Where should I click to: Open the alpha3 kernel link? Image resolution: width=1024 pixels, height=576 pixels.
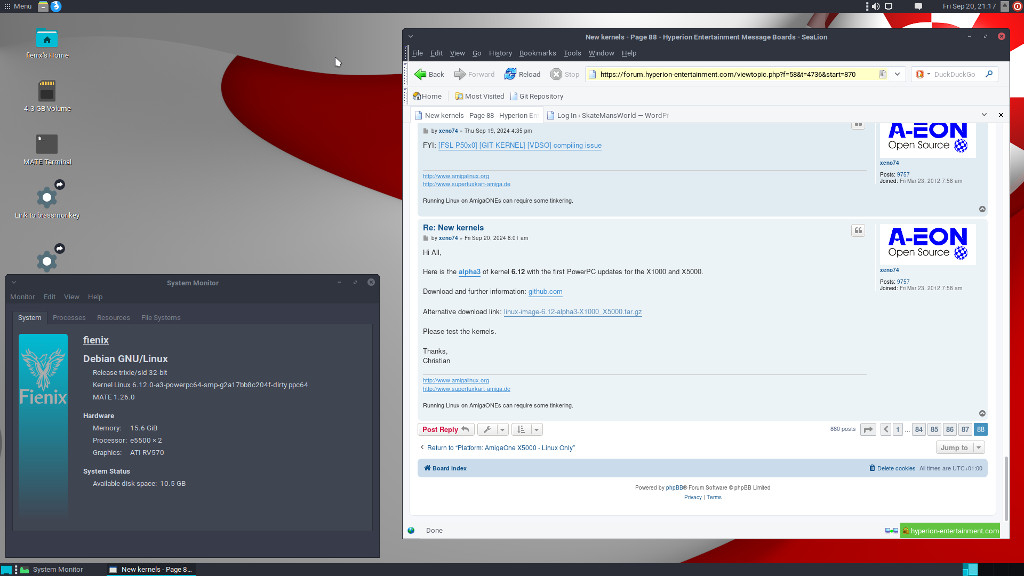click(469, 272)
